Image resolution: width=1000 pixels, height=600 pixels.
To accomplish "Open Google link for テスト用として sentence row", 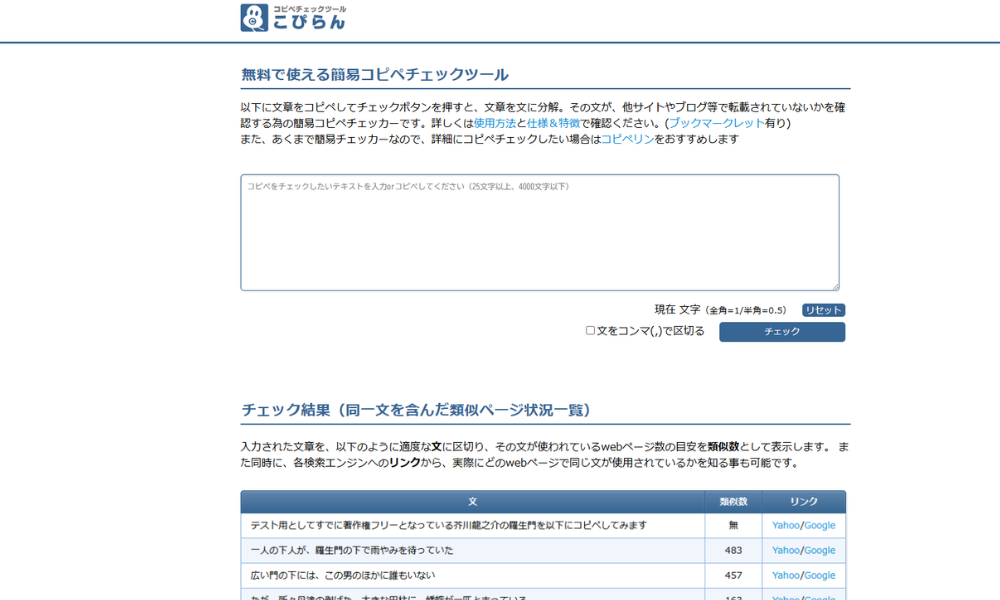I will click(820, 525).
